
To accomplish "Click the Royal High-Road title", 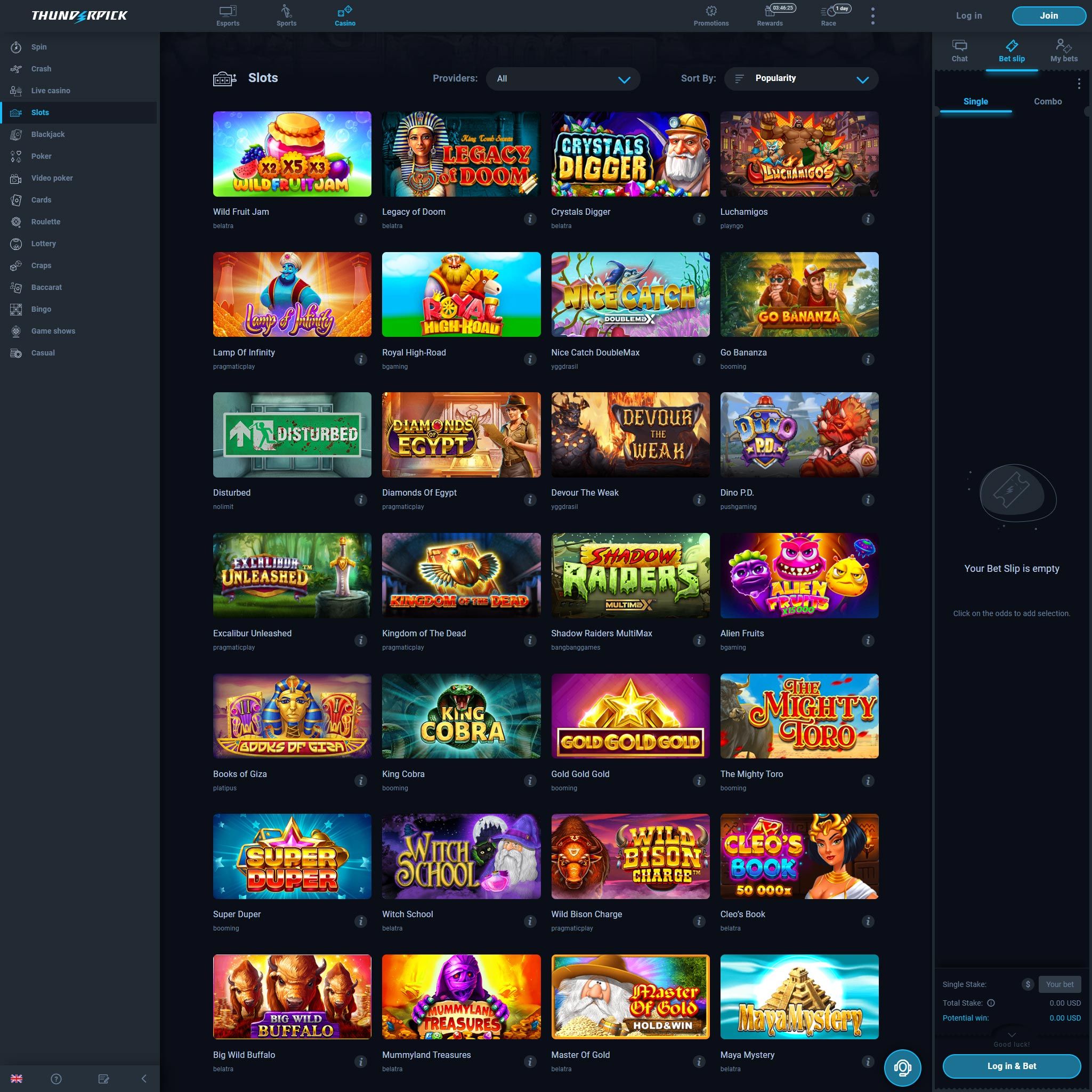I will pos(414,352).
